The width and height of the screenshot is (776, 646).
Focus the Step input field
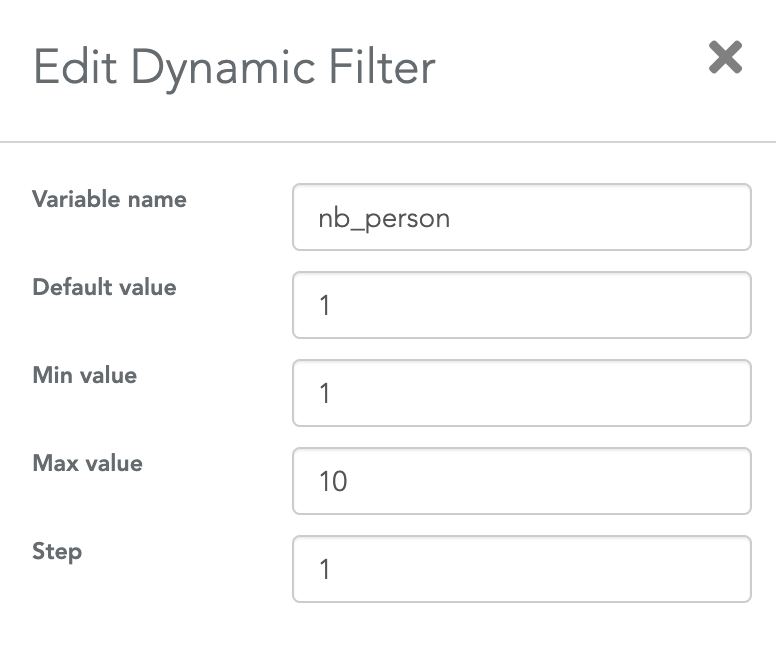(522, 569)
